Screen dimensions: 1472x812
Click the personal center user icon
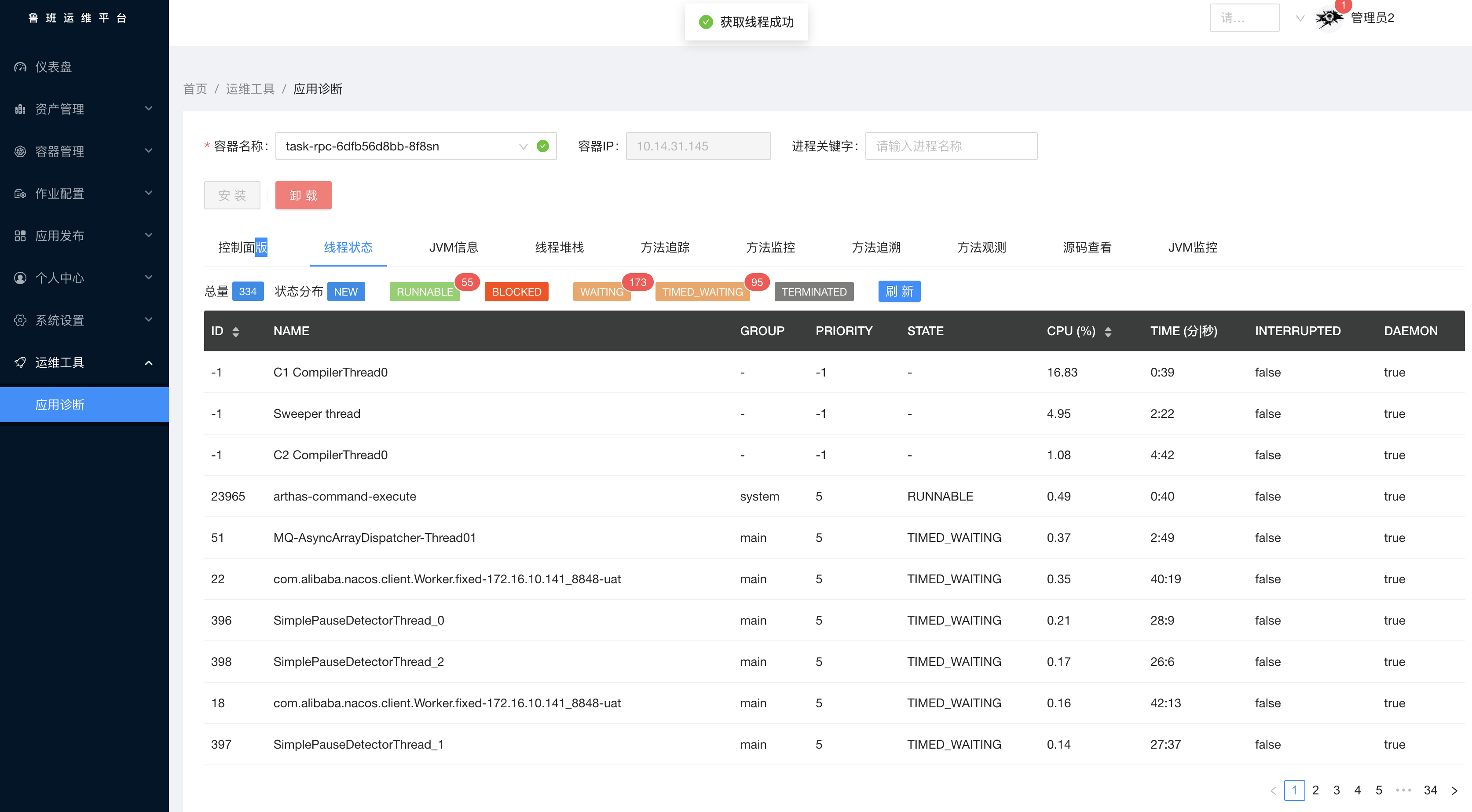pos(20,278)
